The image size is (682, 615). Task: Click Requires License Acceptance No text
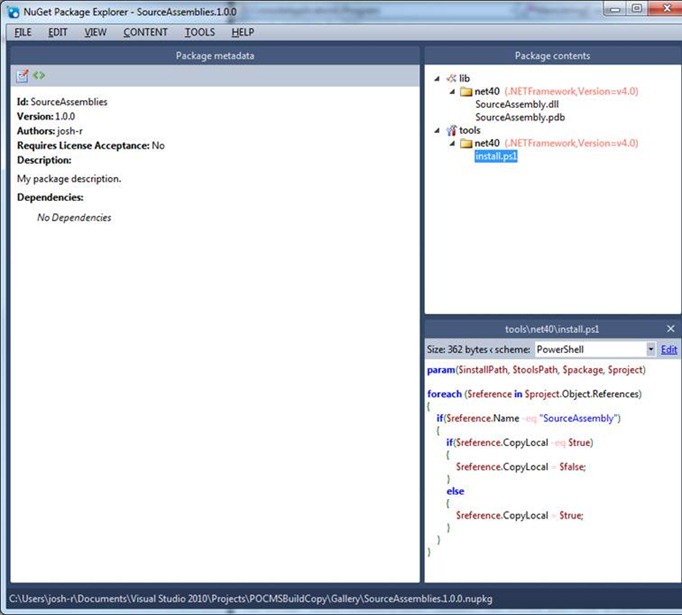coord(90,145)
